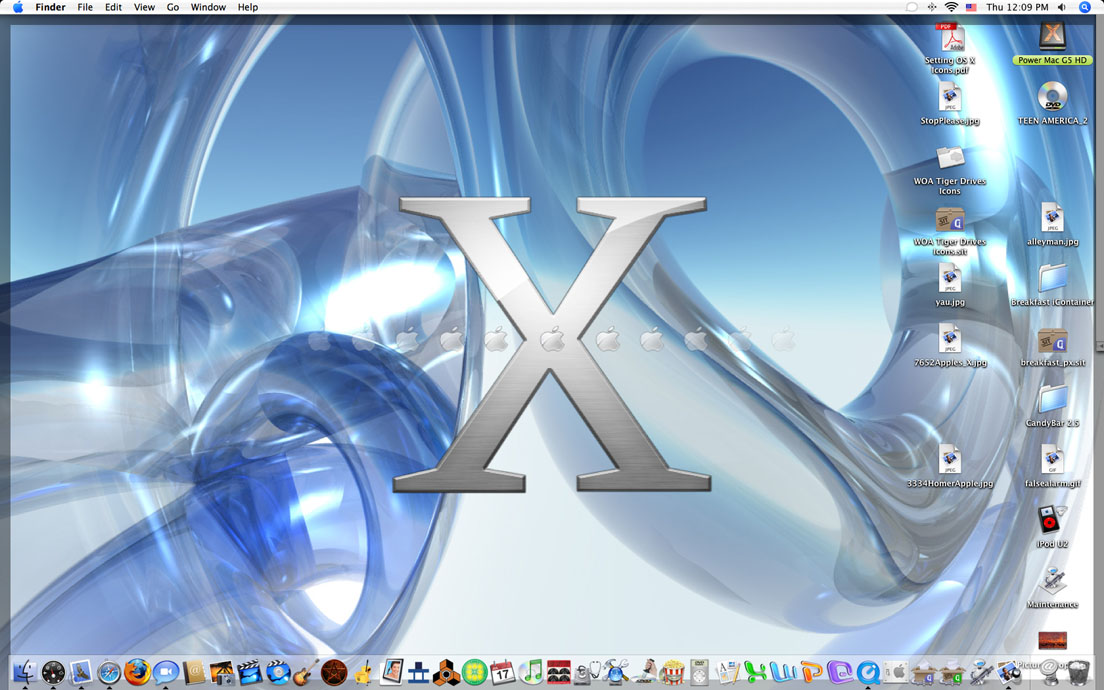Open the portrait photo frame app in Dock
The width and height of the screenshot is (1104, 690).
pos(391,672)
